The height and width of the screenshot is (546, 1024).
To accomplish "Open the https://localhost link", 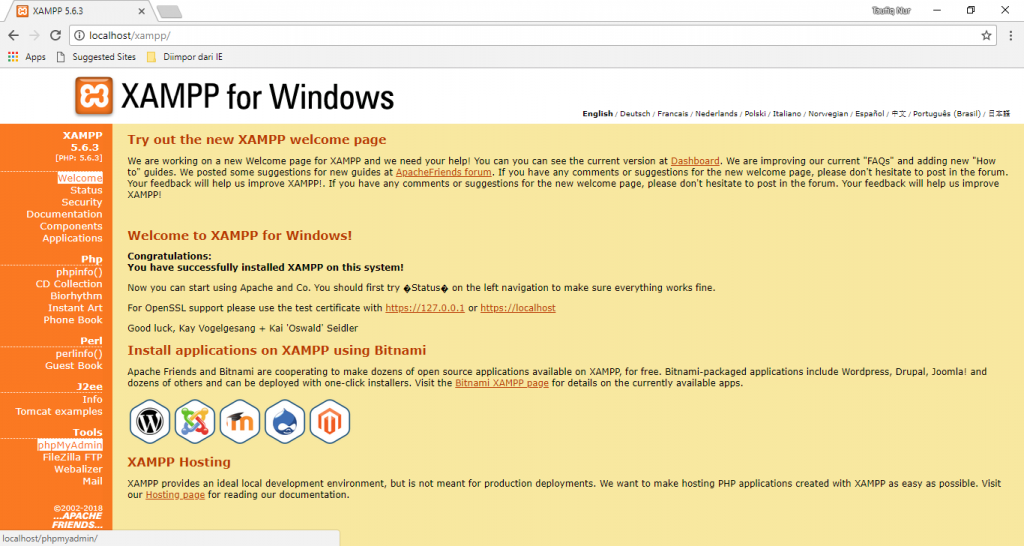I will [x=518, y=308].
